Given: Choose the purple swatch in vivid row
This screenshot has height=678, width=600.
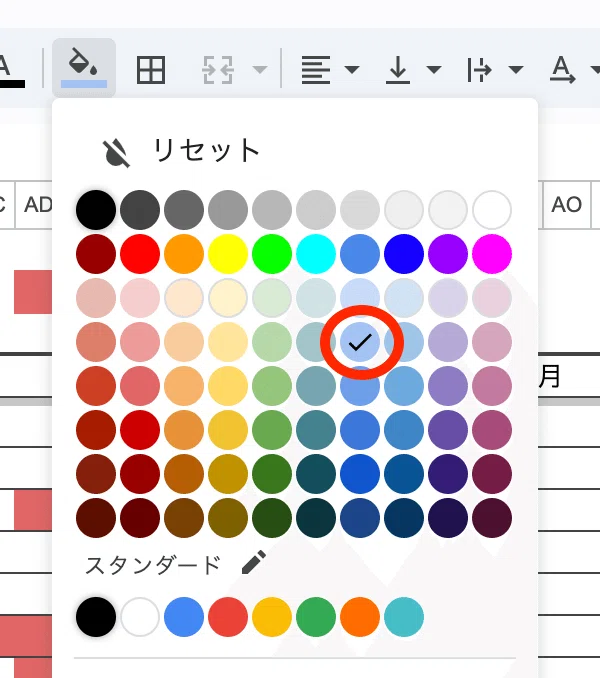Looking at the screenshot, I should point(448,254).
